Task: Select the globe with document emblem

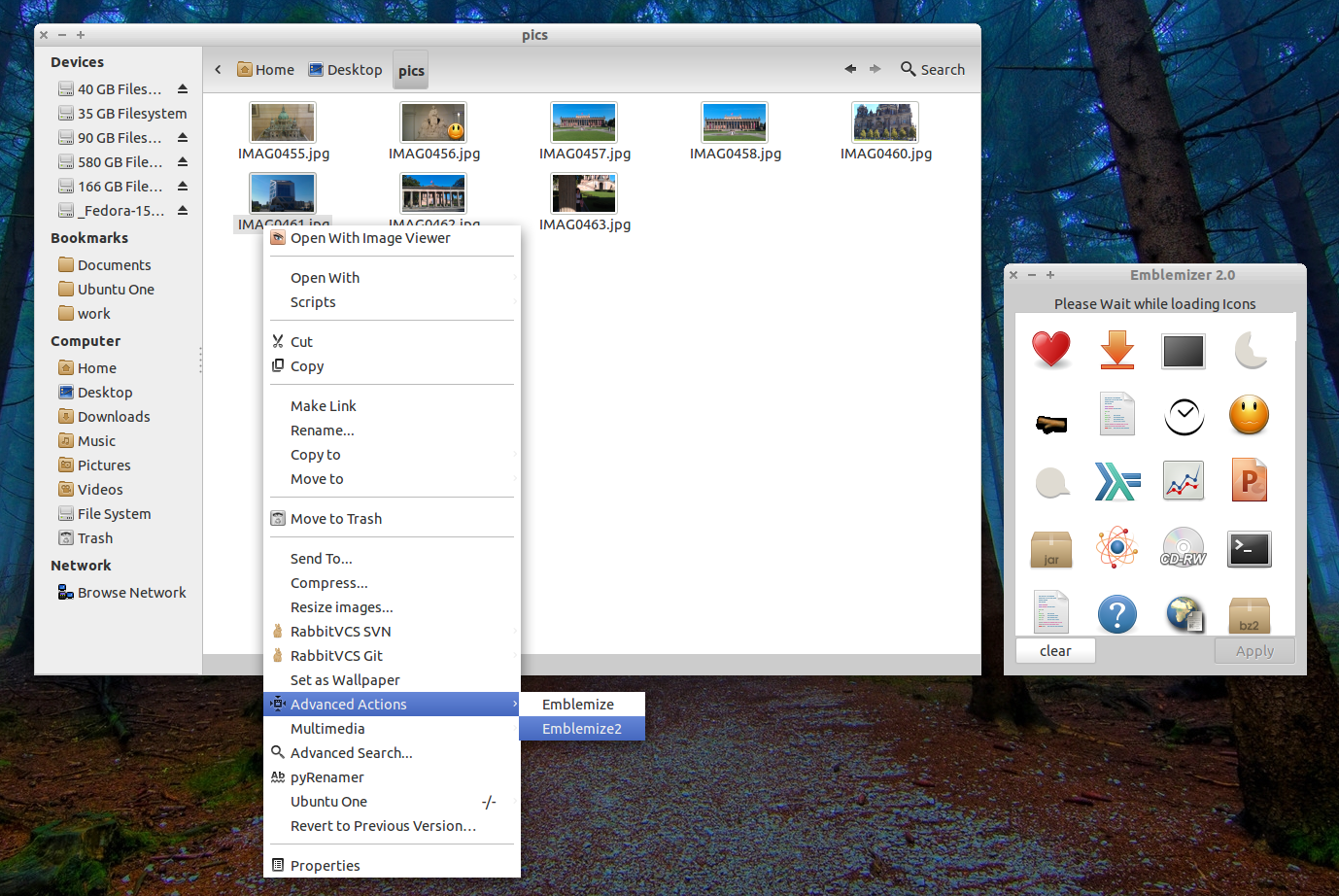Action: [x=1183, y=614]
